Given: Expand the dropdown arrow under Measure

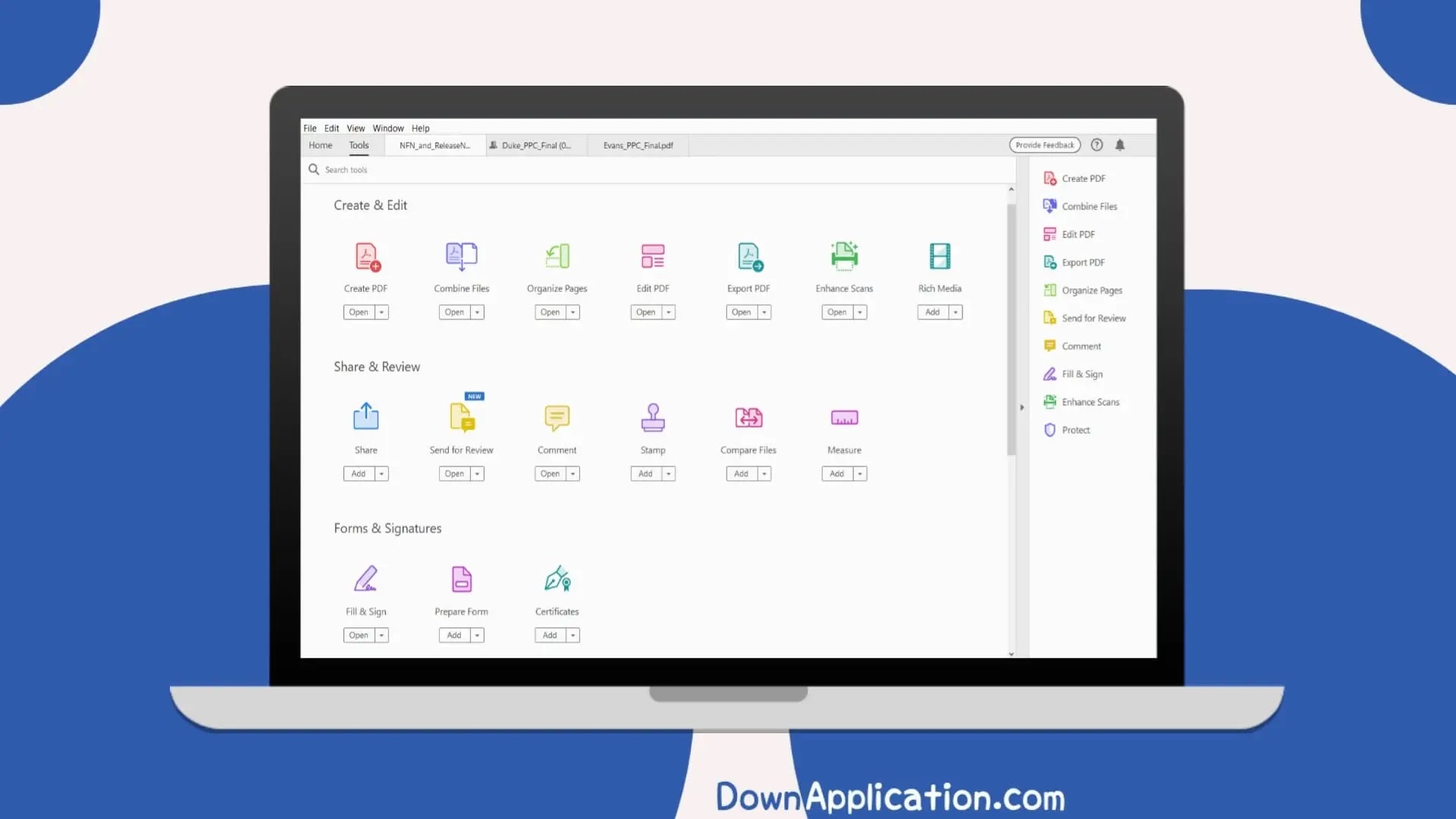Looking at the screenshot, I should tap(860, 474).
